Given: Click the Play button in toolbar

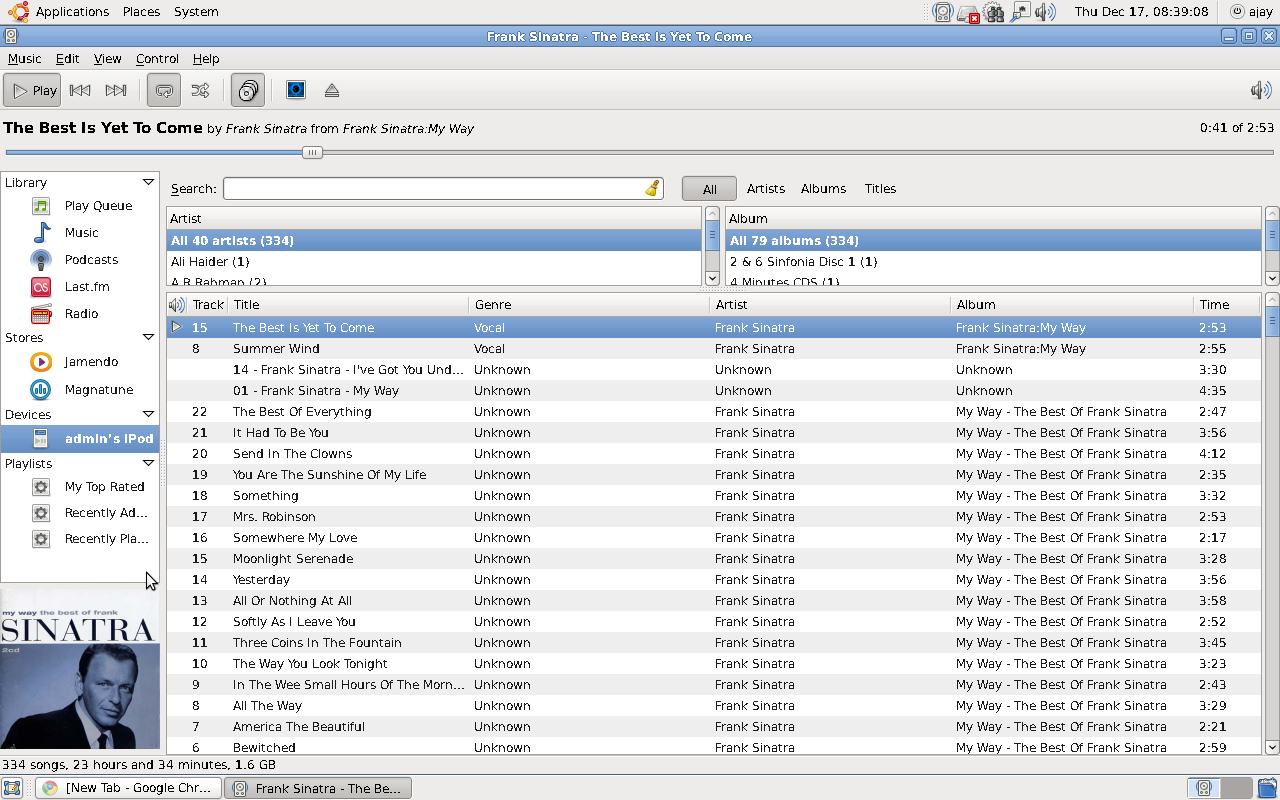Looking at the screenshot, I should pos(33,90).
